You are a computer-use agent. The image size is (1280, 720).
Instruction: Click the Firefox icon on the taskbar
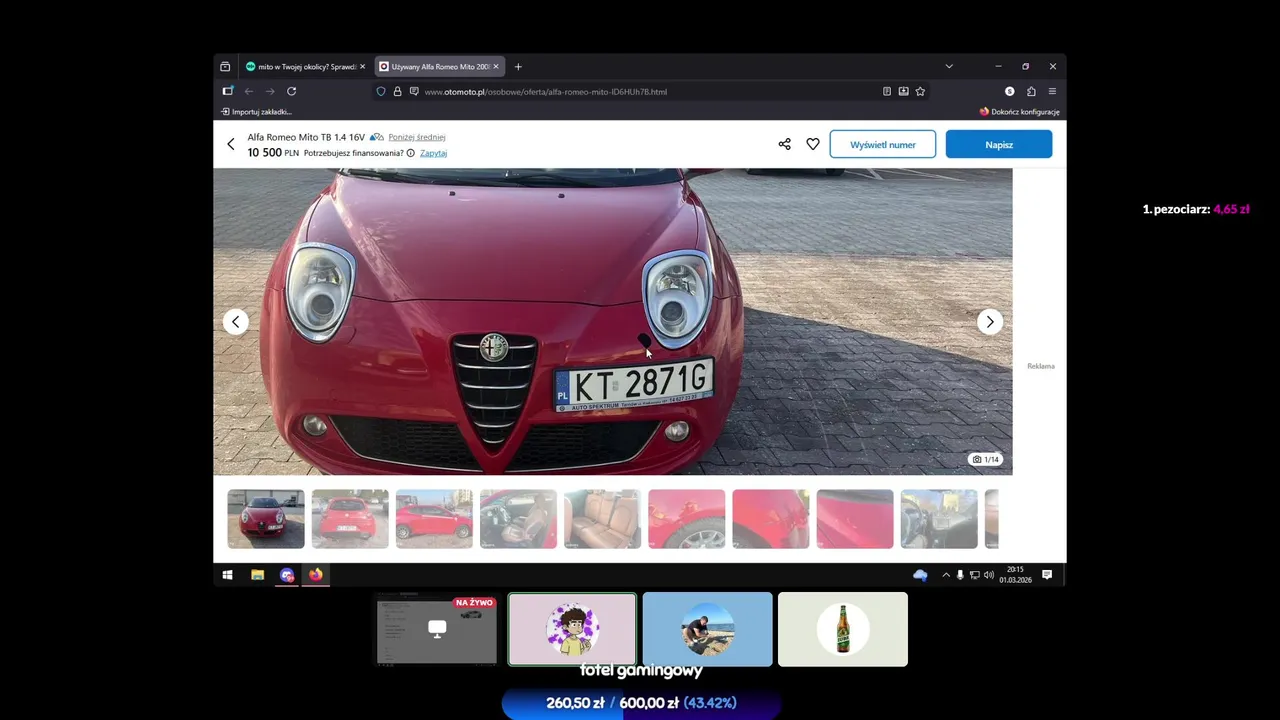tap(316, 575)
